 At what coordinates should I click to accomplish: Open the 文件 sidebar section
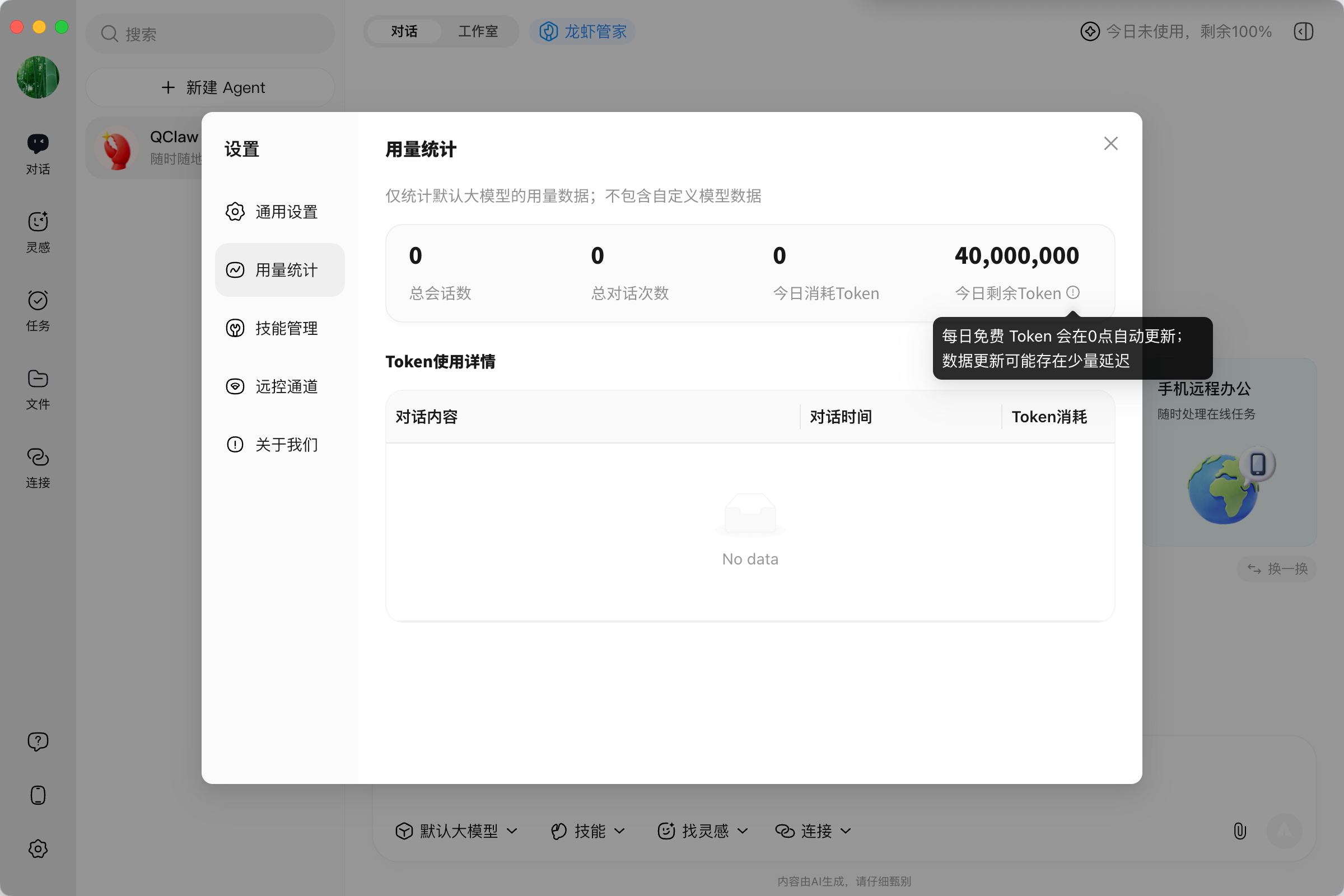(38, 388)
